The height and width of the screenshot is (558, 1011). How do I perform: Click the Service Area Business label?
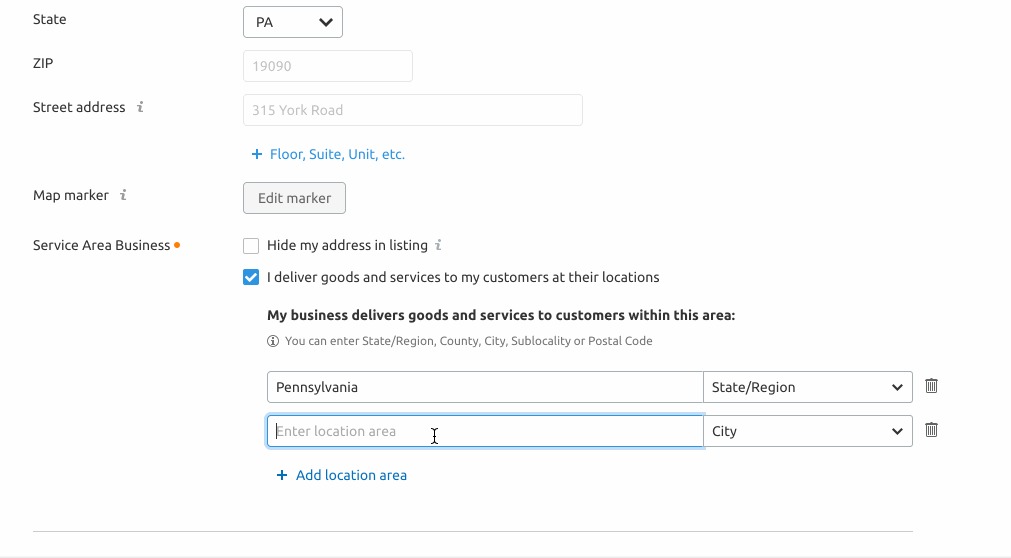click(101, 245)
